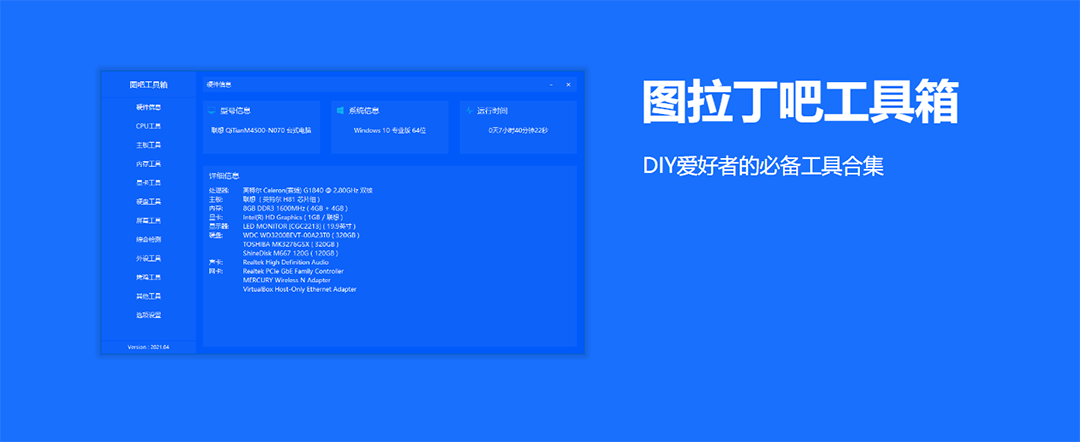Open 其他工具 in the sidebar
Viewport: 1080px width, 442px height.
point(148,296)
